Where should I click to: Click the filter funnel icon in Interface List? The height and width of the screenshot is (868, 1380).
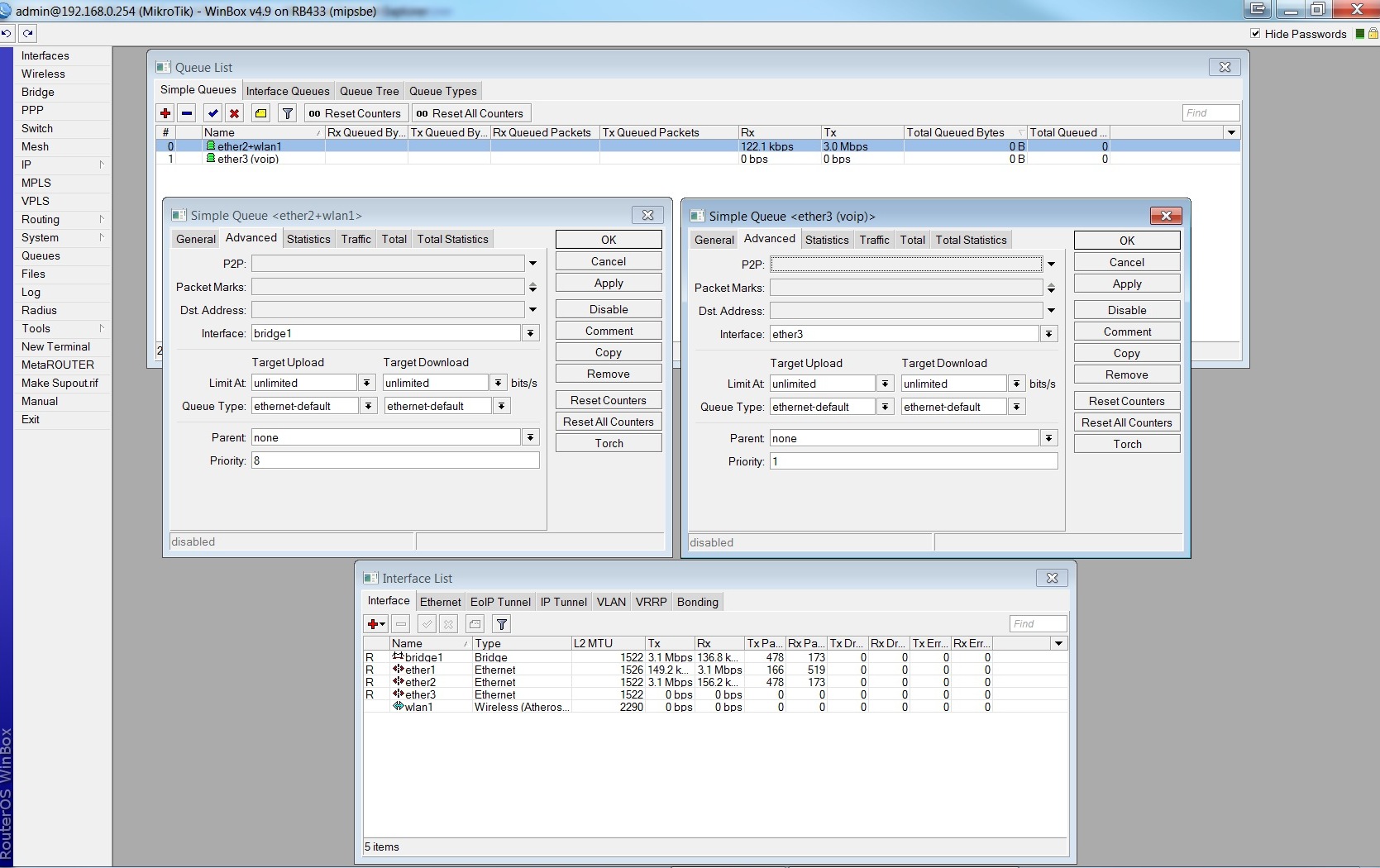coord(501,624)
